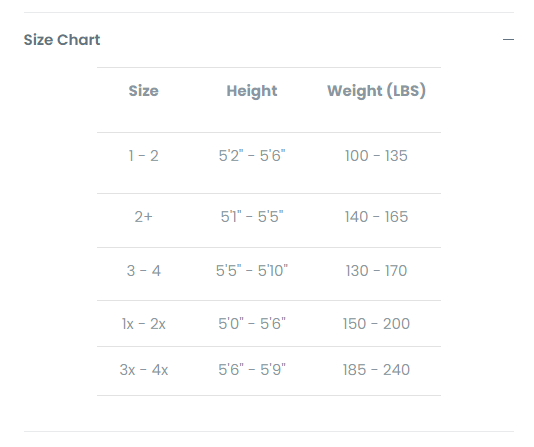The height and width of the screenshot is (447, 534).
Task: Collapse the Size Chart section minus icon
Action: (x=508, y=40)
